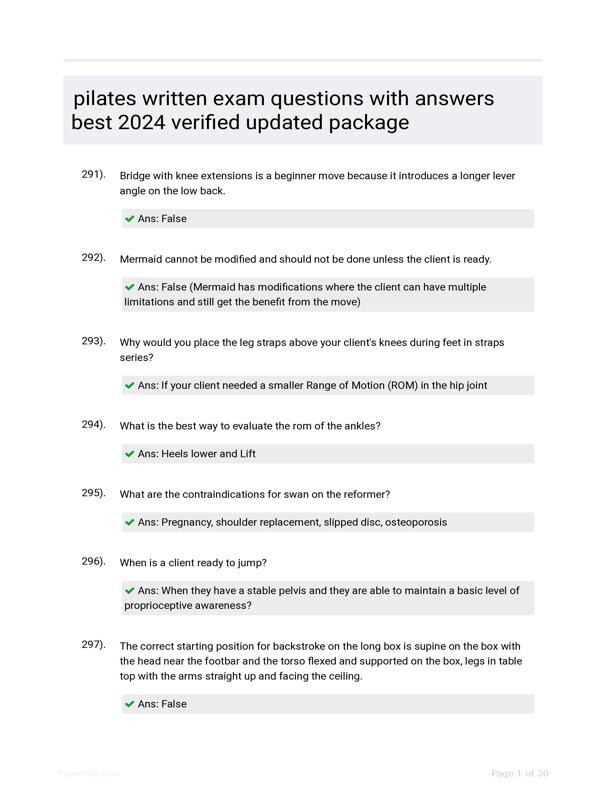Click the green checkmark on the Mermaid answer
The width and height of the screenshot is (606, 800).
click(130, 287)
